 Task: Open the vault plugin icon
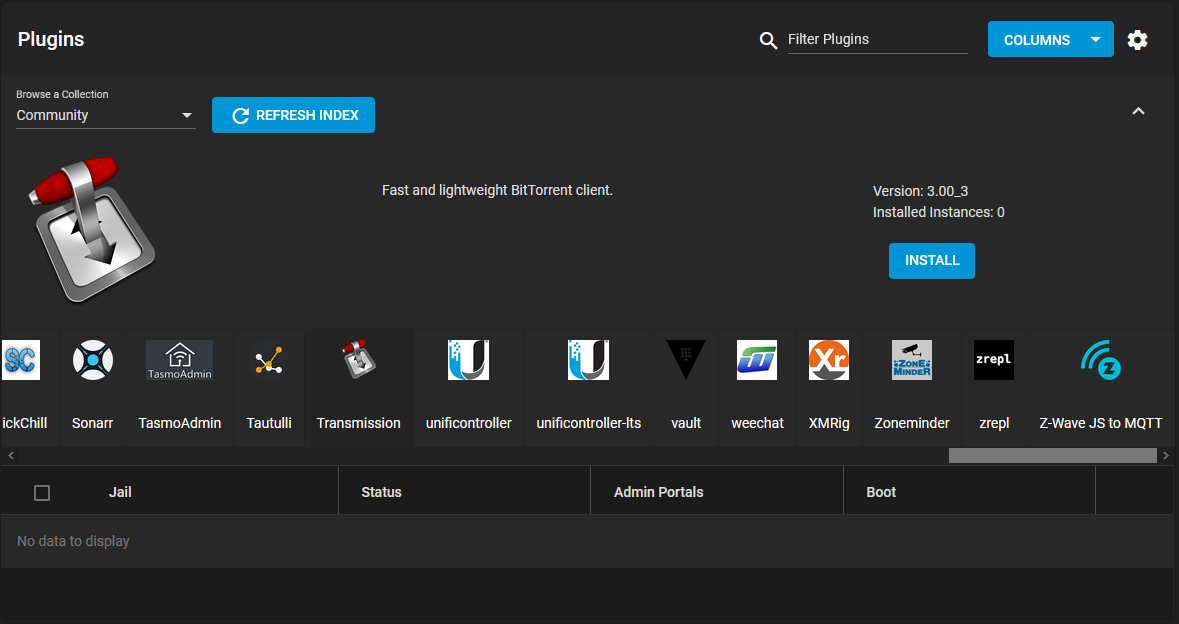tap(686, 360)
